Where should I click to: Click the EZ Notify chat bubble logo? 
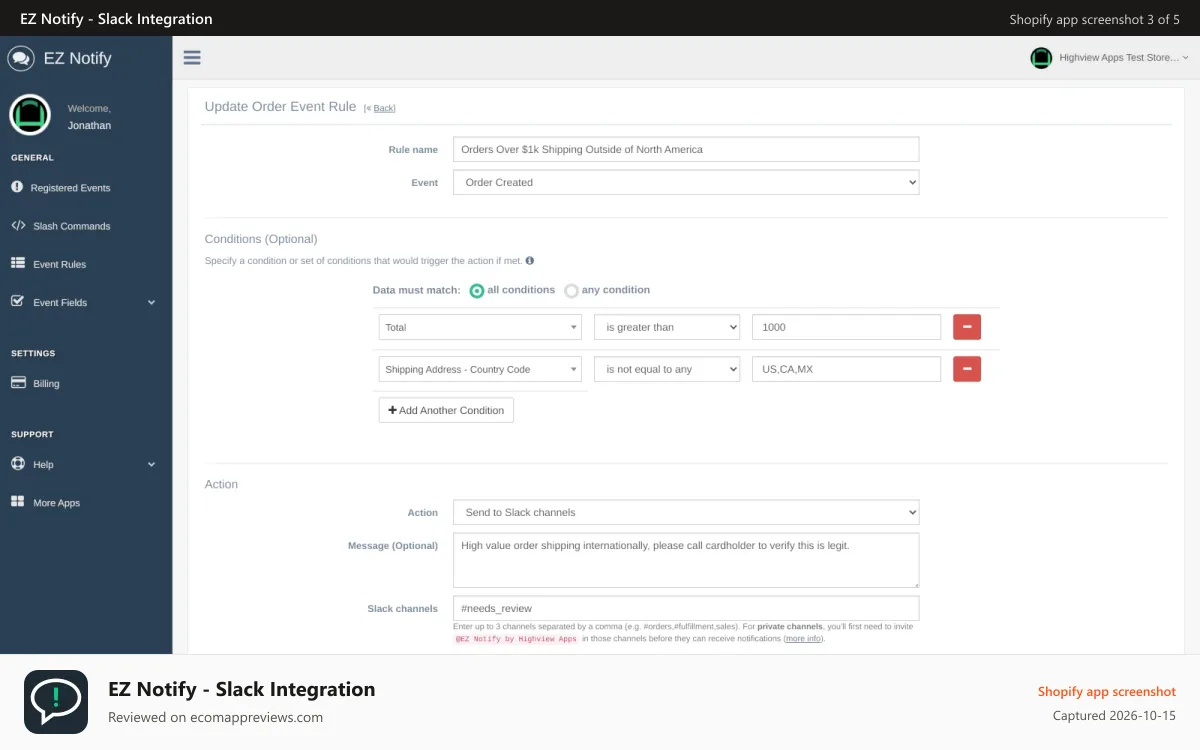(21, 58)
